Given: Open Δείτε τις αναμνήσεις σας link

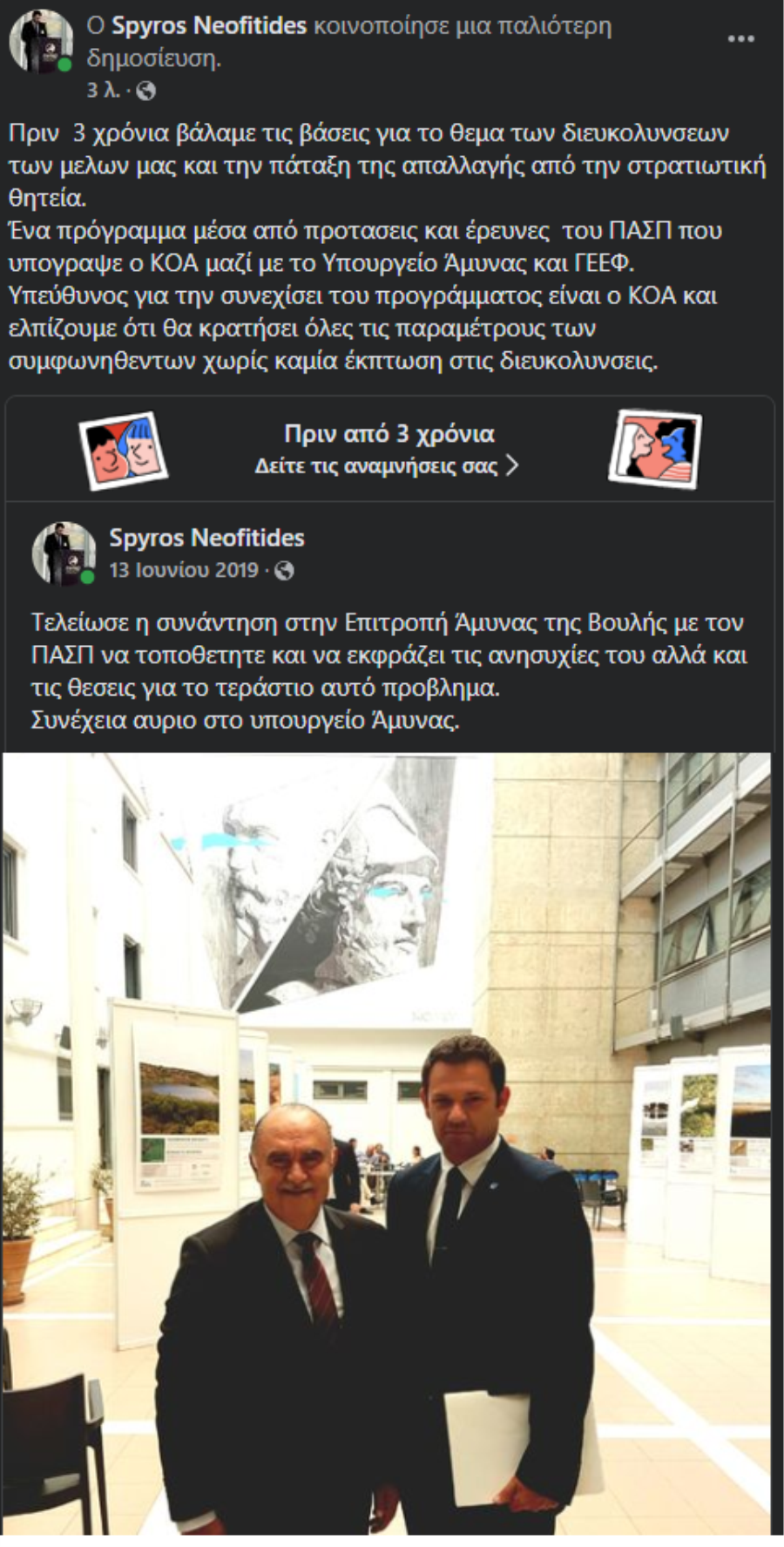Looking at the screenshot, I should click(375, 466).
